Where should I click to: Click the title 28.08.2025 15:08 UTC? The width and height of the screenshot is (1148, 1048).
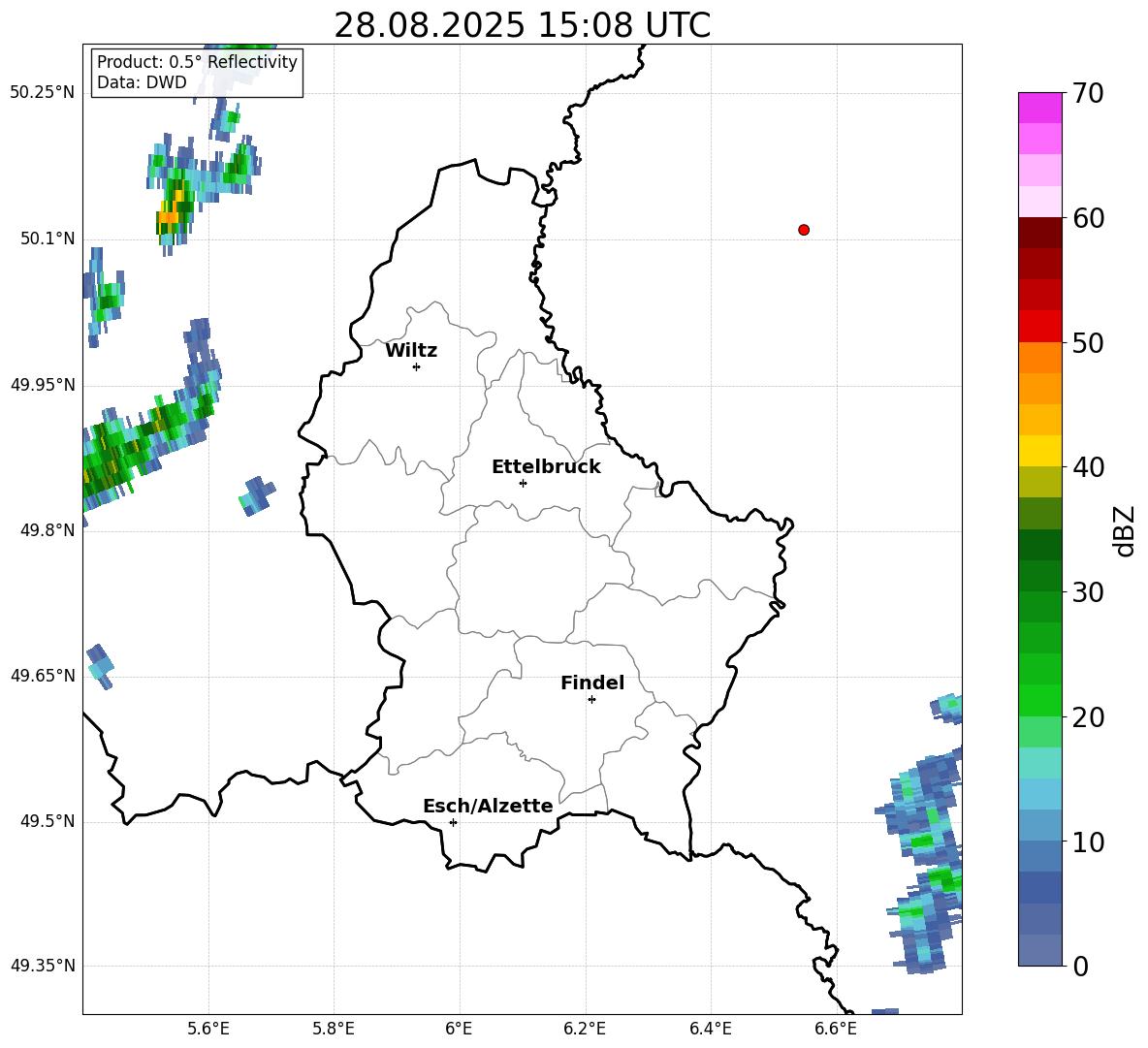tap(522, 25)
